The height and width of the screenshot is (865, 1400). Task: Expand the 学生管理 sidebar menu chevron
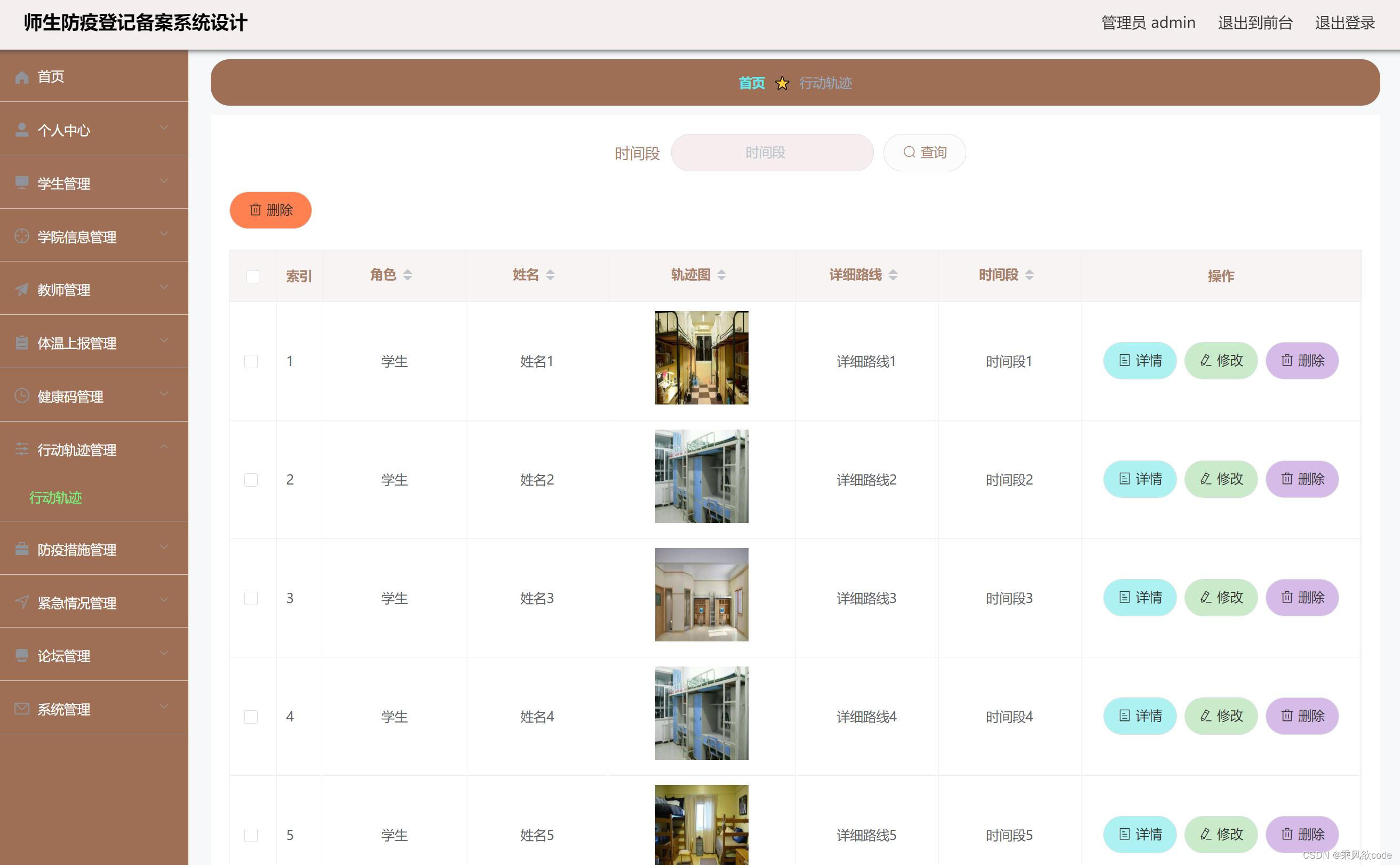pos(164,182)
